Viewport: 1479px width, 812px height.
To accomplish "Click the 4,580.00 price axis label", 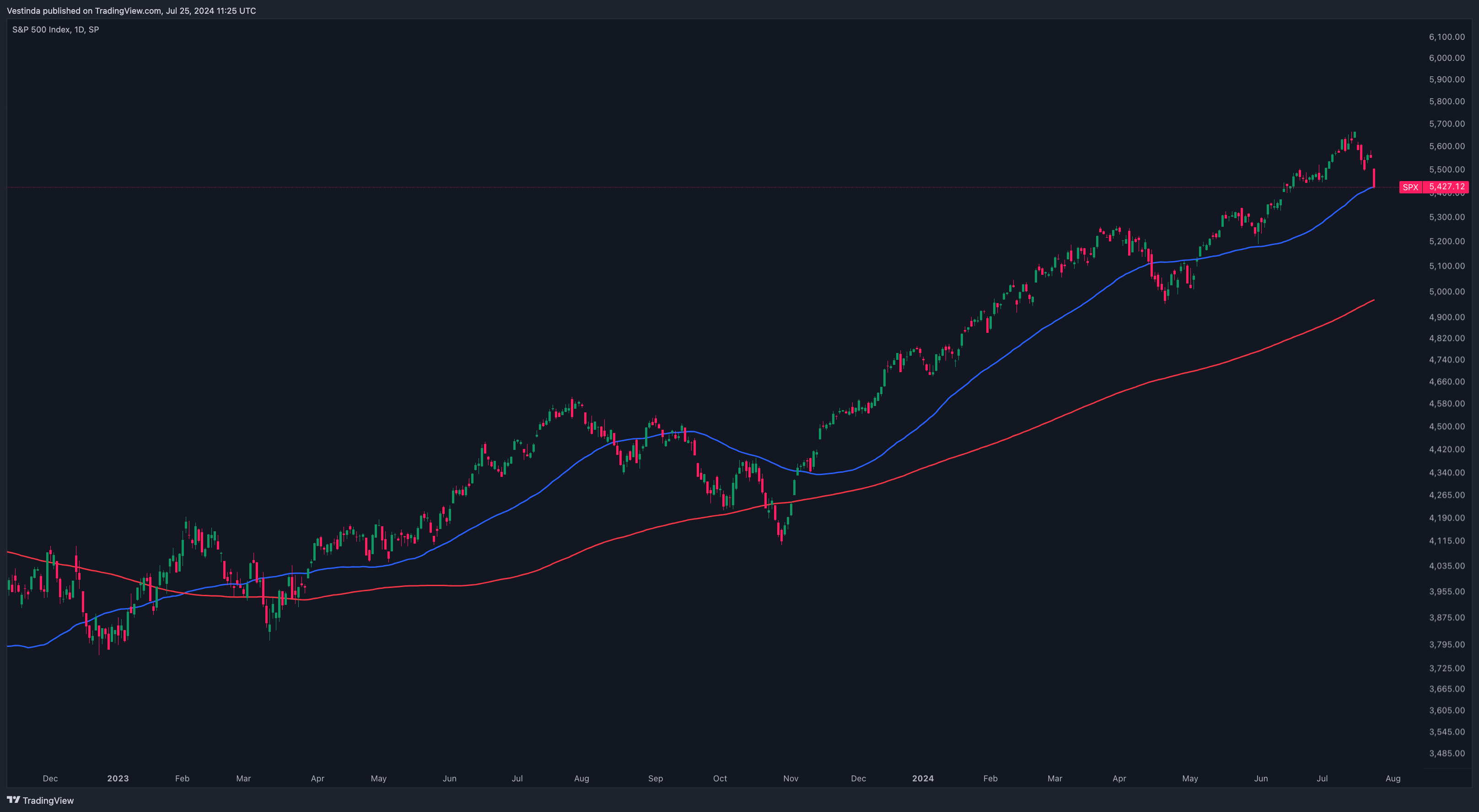I will pyautogui.click(x=1446, y=403).
